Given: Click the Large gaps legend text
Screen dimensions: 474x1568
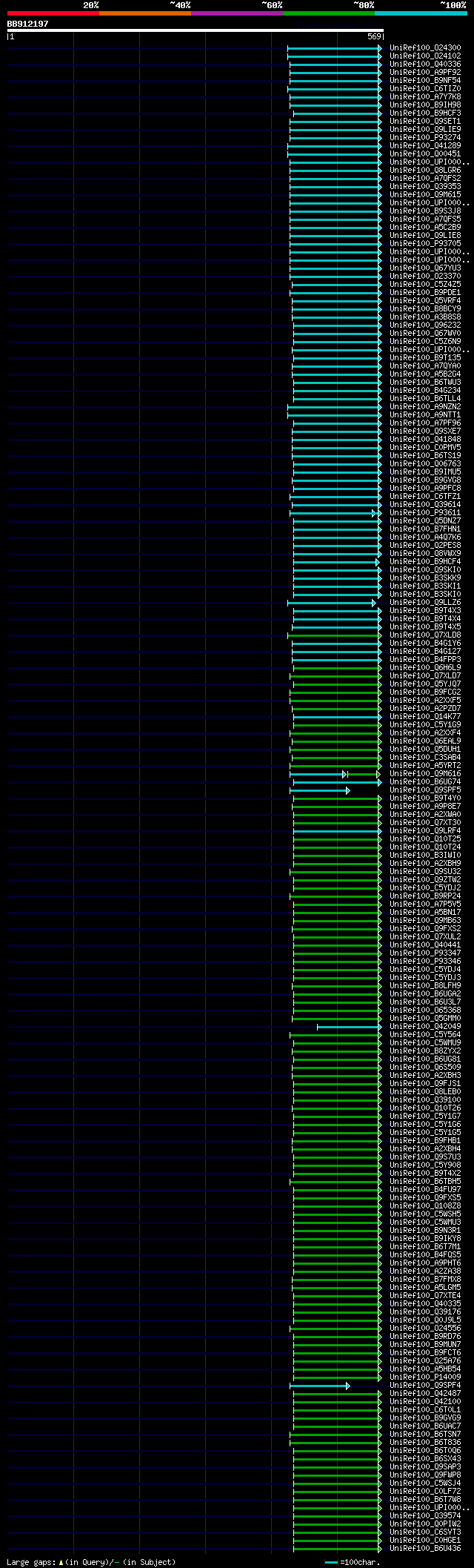Looking at the screenshot, I should point(91,1562).
